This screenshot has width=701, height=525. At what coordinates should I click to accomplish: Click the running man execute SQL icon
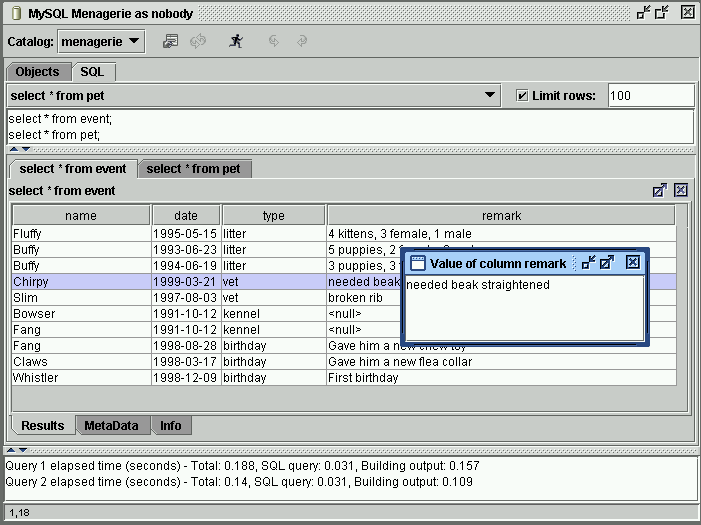(x=236, y=41)
